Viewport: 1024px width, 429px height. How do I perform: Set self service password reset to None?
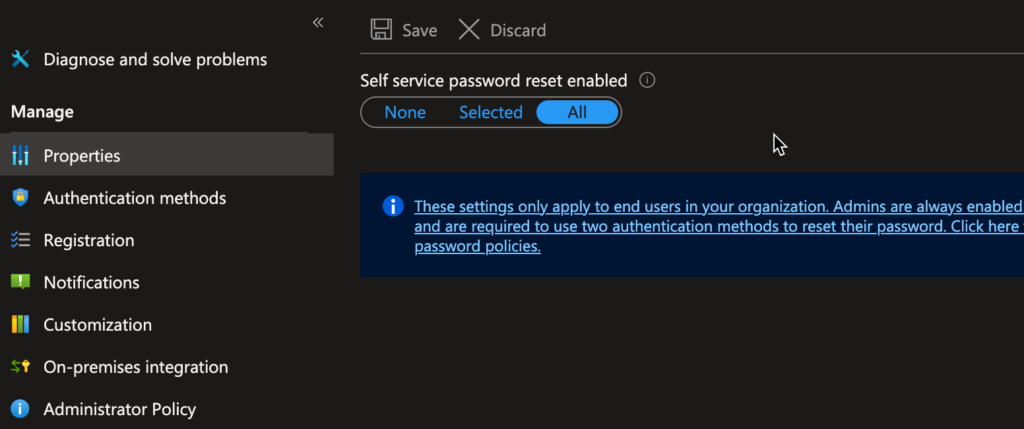coord(405,112)
